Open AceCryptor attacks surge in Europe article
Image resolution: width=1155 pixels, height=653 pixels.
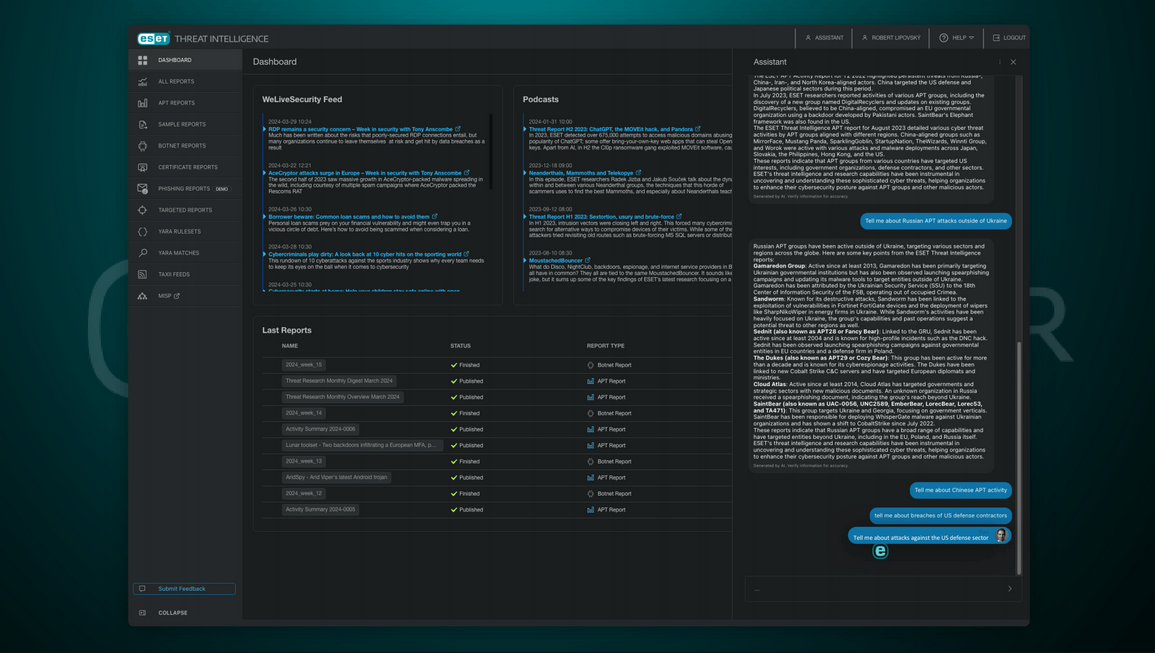click(x=365, y=173)
